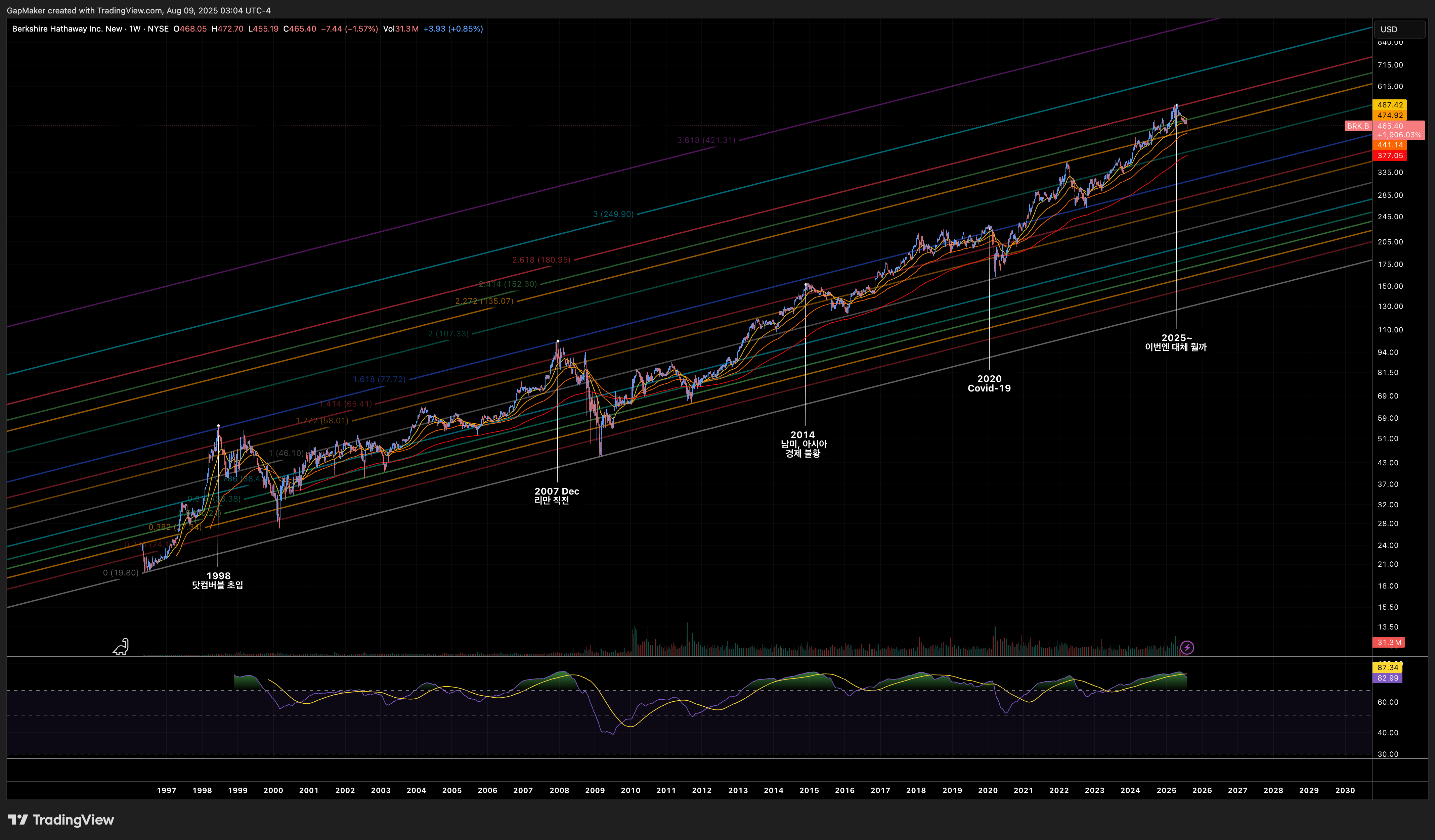The height and width of the screenshot is (840, 1435).
Task: Click the purple 82.99 indicator value
Action: tap(1388, 678)
